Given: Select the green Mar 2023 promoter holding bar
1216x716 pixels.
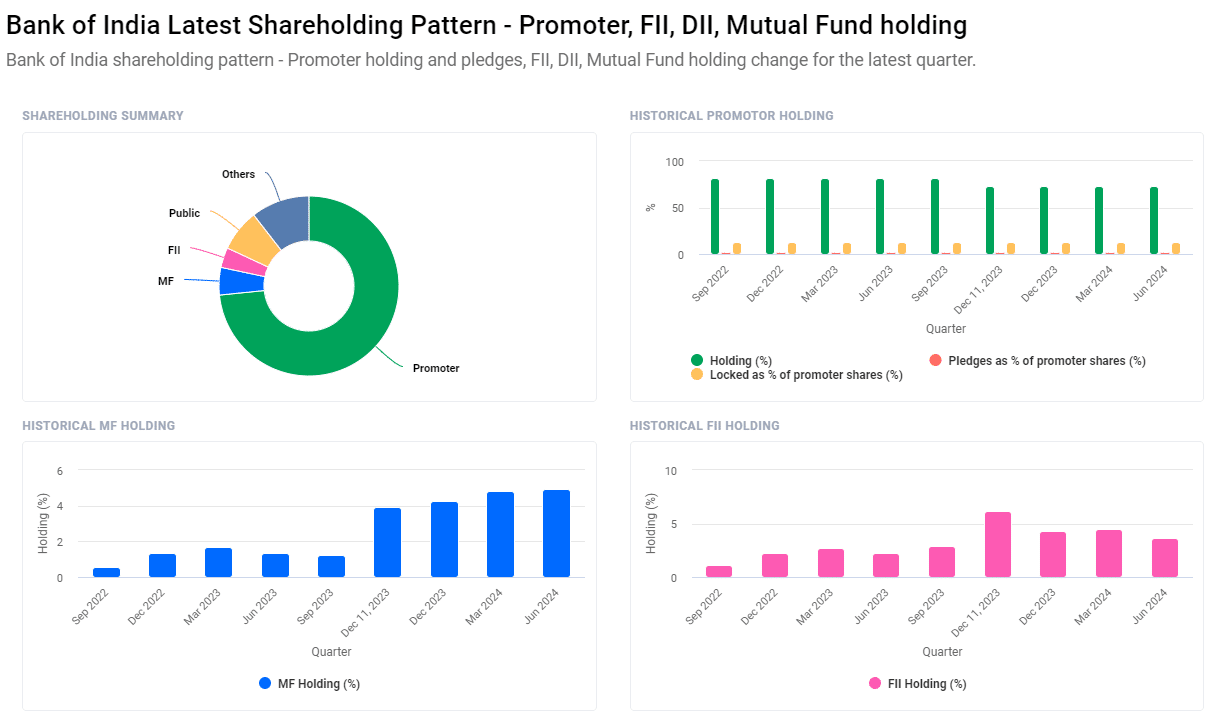Looking at the screenshot, I should coord(825,217).
